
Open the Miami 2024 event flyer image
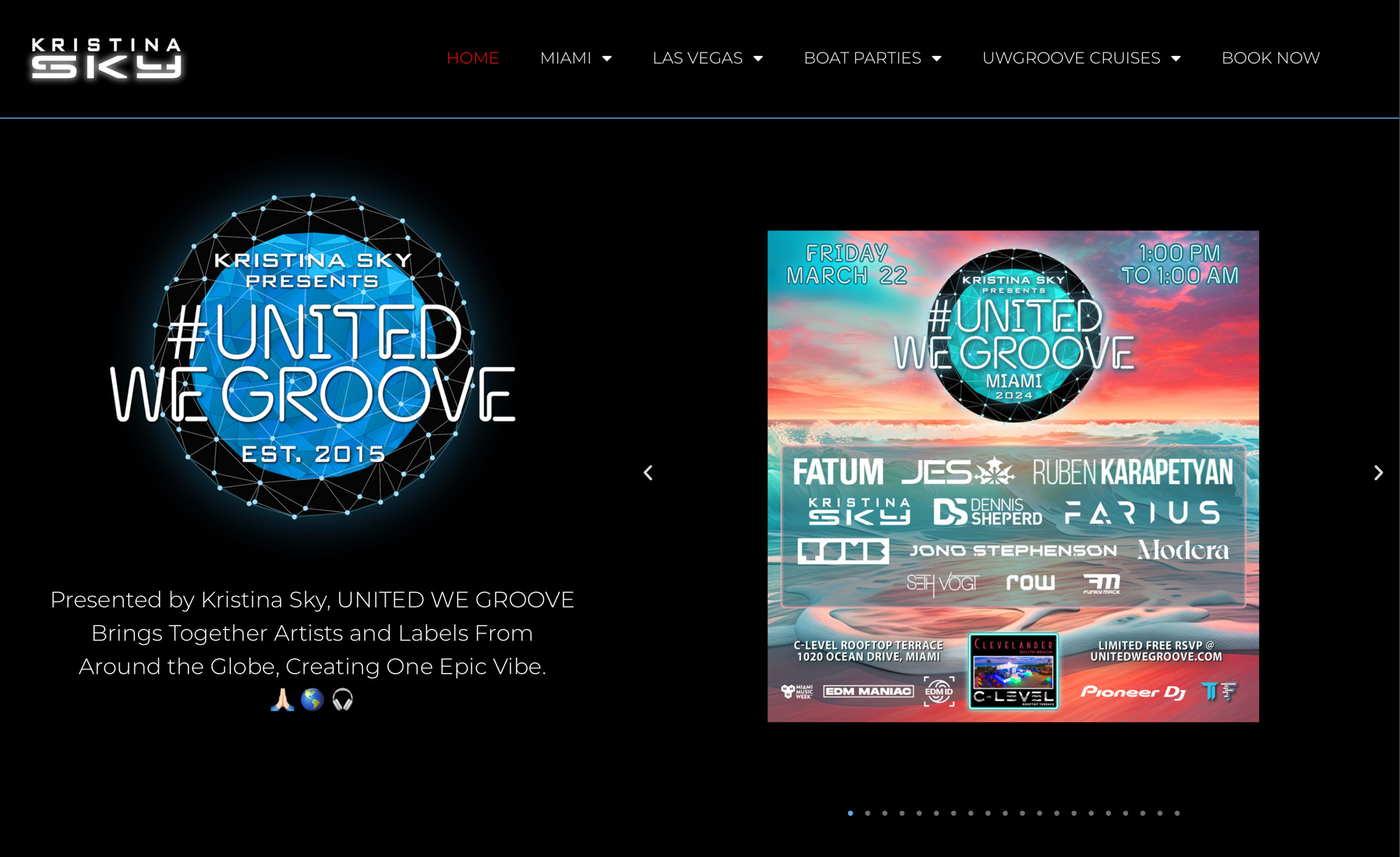point(1013,476)
